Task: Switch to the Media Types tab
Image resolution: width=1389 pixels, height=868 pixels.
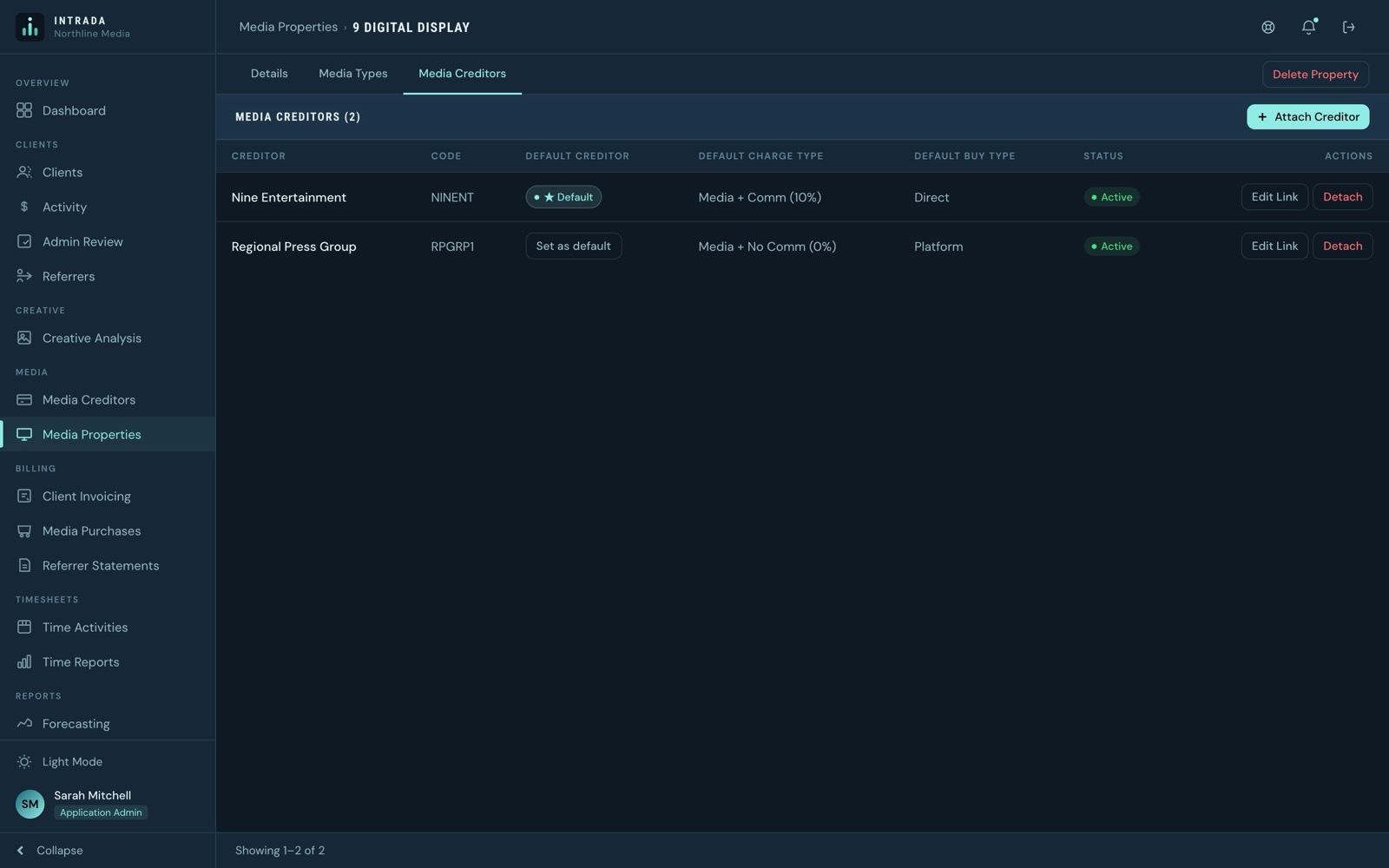Action: (x=353, y=74)
